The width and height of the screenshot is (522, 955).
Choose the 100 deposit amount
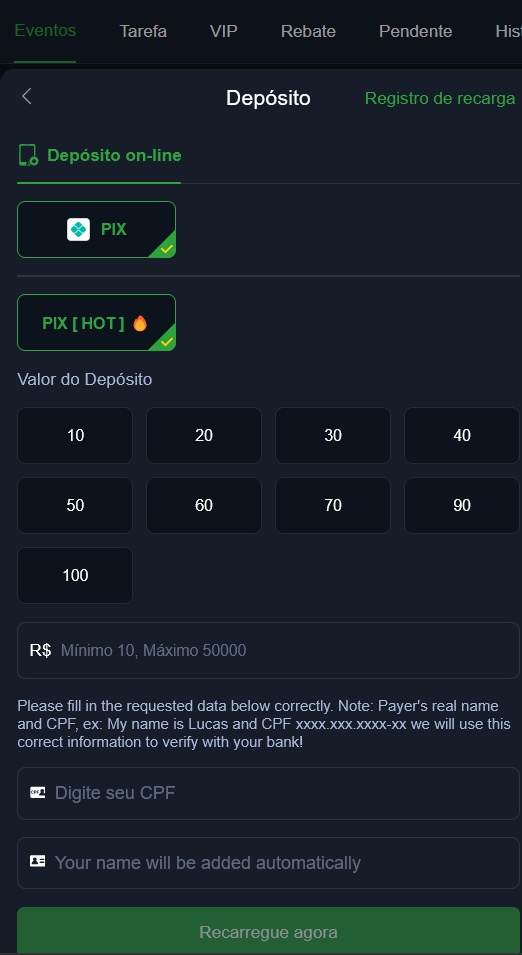point(75,576)
